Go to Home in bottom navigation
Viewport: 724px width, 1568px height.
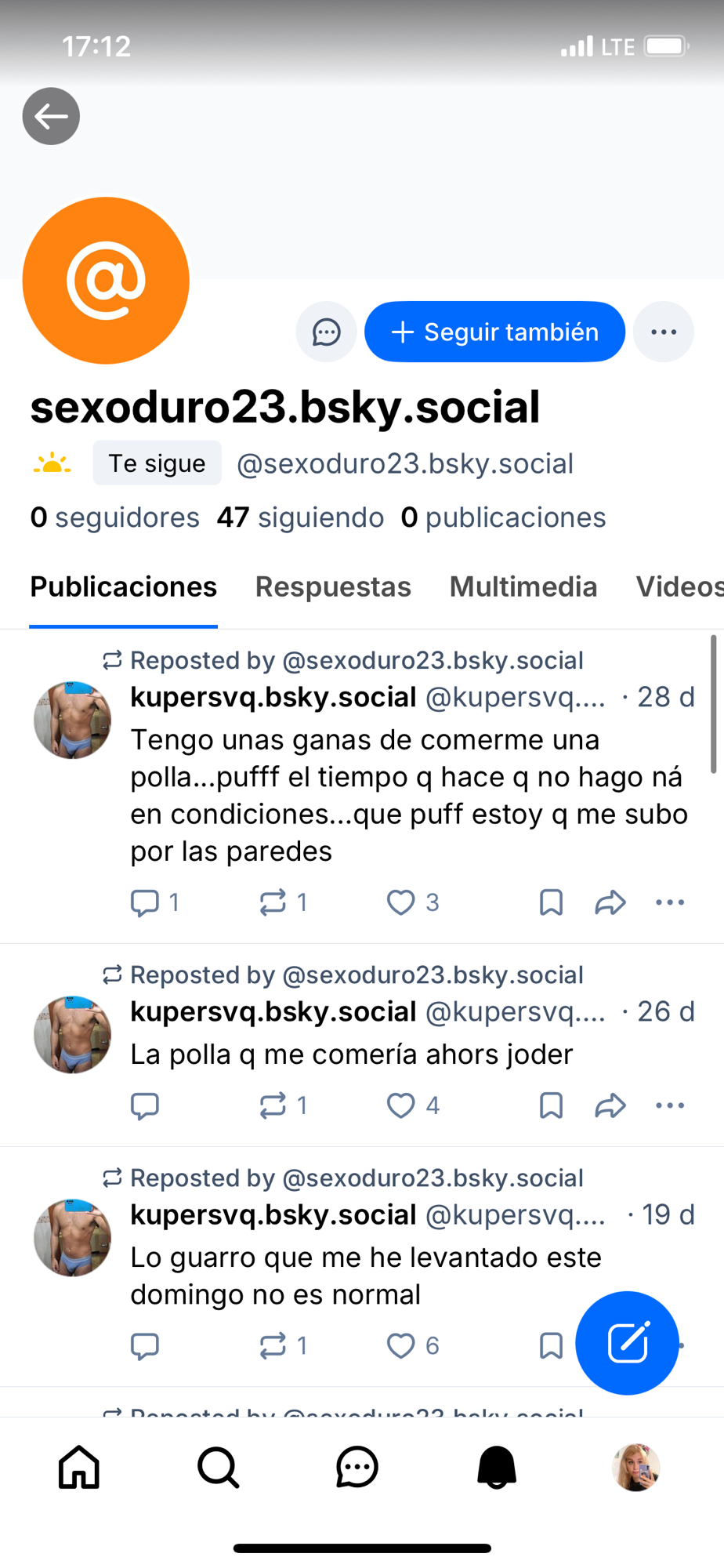point(79,1467)
